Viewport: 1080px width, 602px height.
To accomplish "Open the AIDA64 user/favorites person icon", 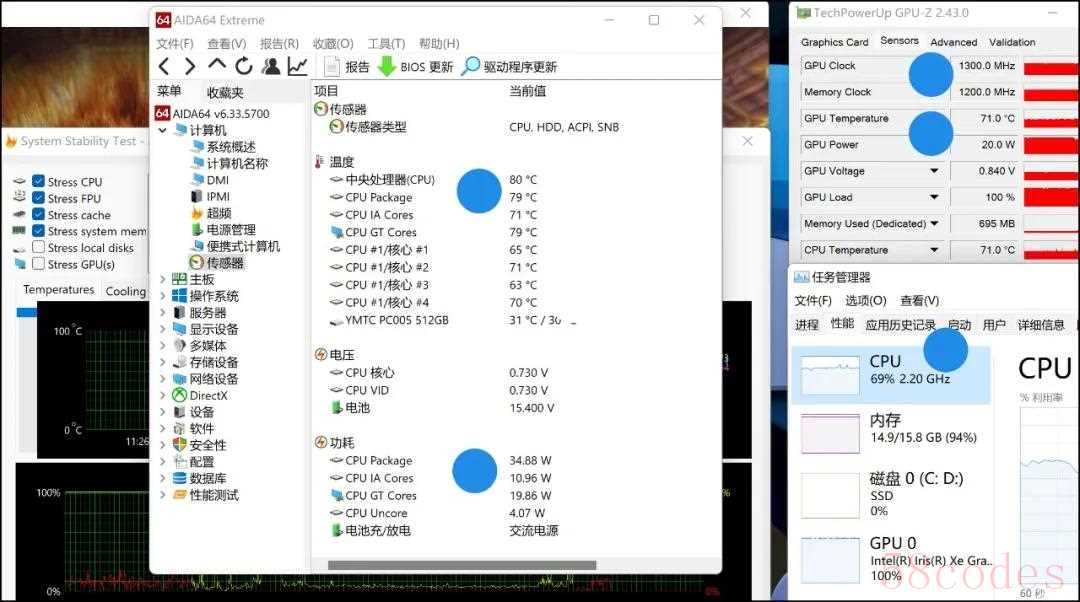I will [271, 66].
